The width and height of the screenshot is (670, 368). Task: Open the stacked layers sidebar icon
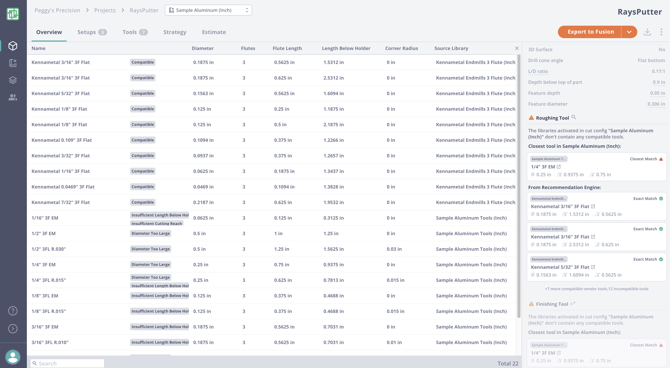coord(13,80)
